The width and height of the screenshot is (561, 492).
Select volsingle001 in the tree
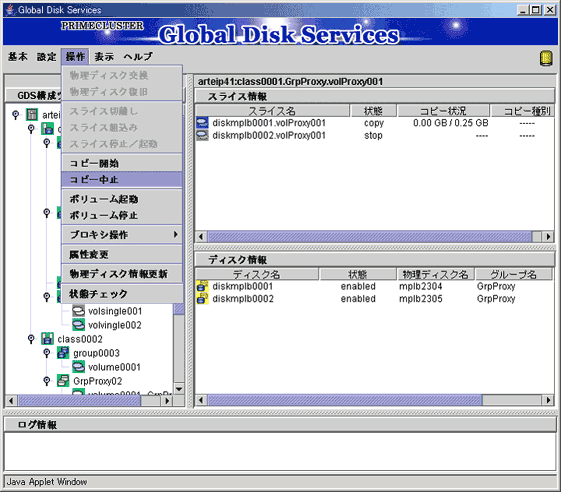click(115, 311)
